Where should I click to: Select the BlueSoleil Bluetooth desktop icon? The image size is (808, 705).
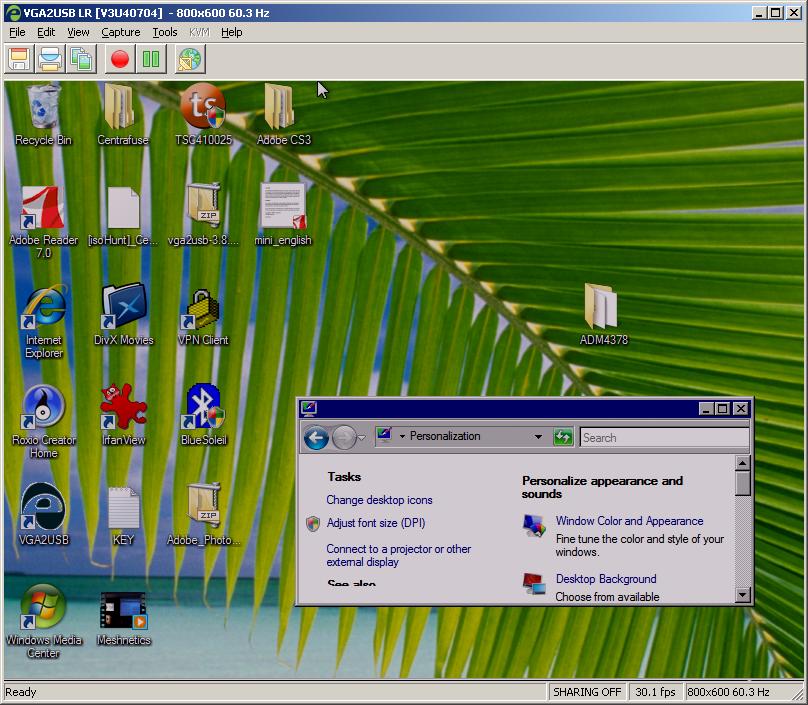(x=204, y=410)
